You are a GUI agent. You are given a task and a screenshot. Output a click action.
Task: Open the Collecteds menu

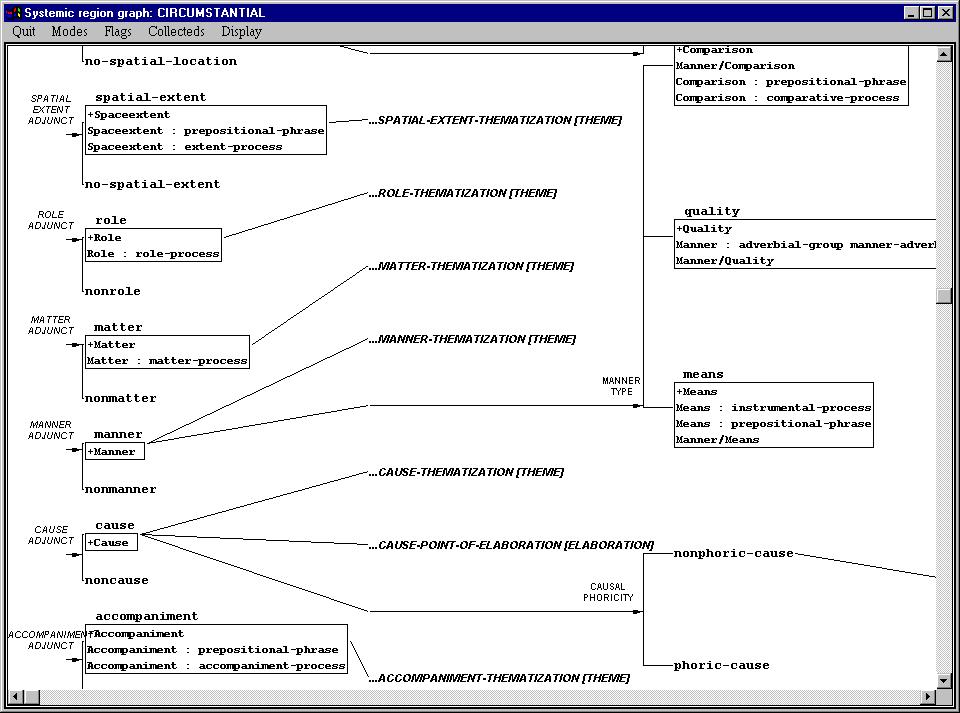[176, 31]
